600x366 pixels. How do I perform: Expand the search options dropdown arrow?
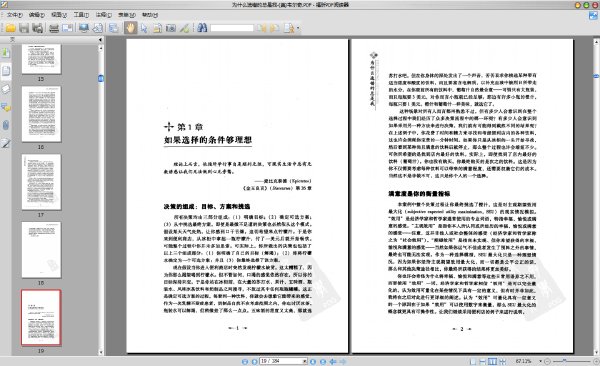tap(298, 28)
